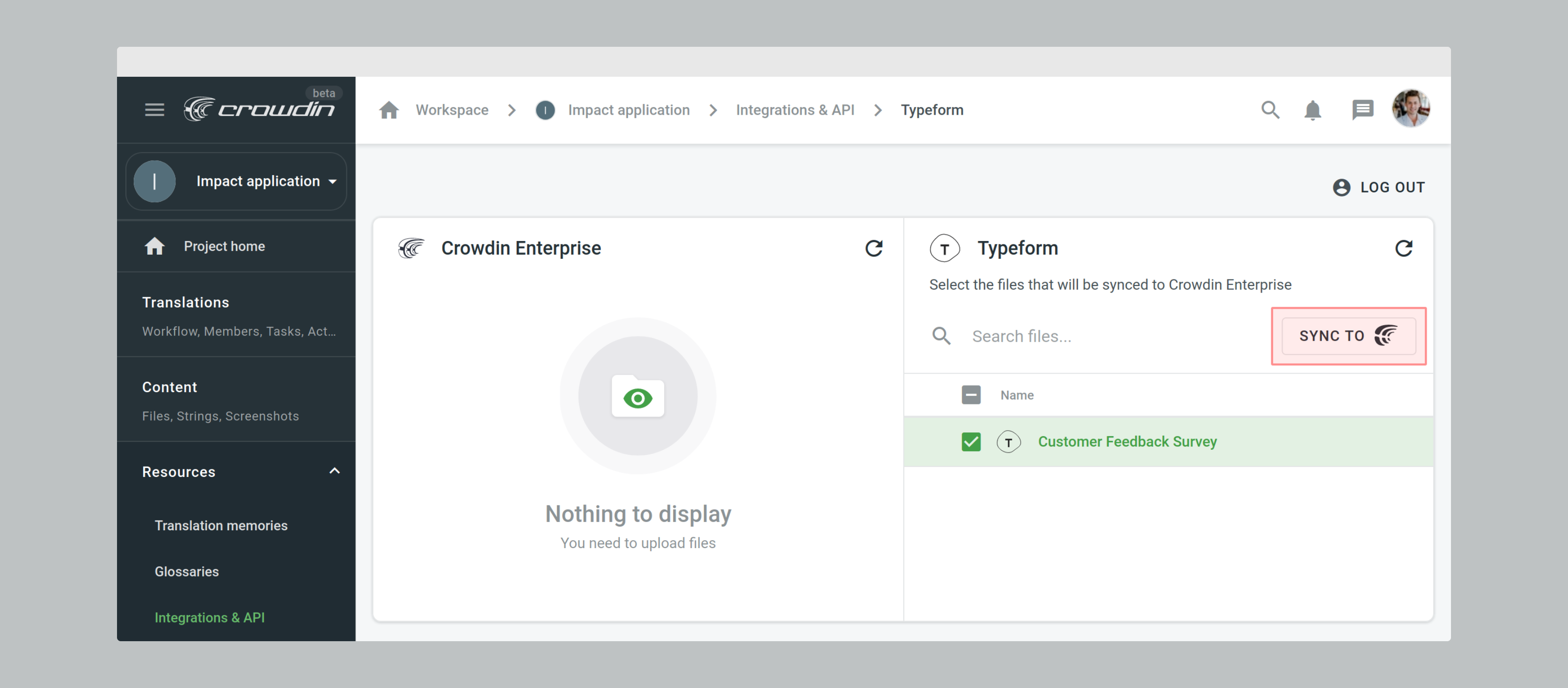The height and width of the screenshot is (688, 1568).
Task: Click the Project home house icon
Action: pyautogui.click(x=154, y=246)
